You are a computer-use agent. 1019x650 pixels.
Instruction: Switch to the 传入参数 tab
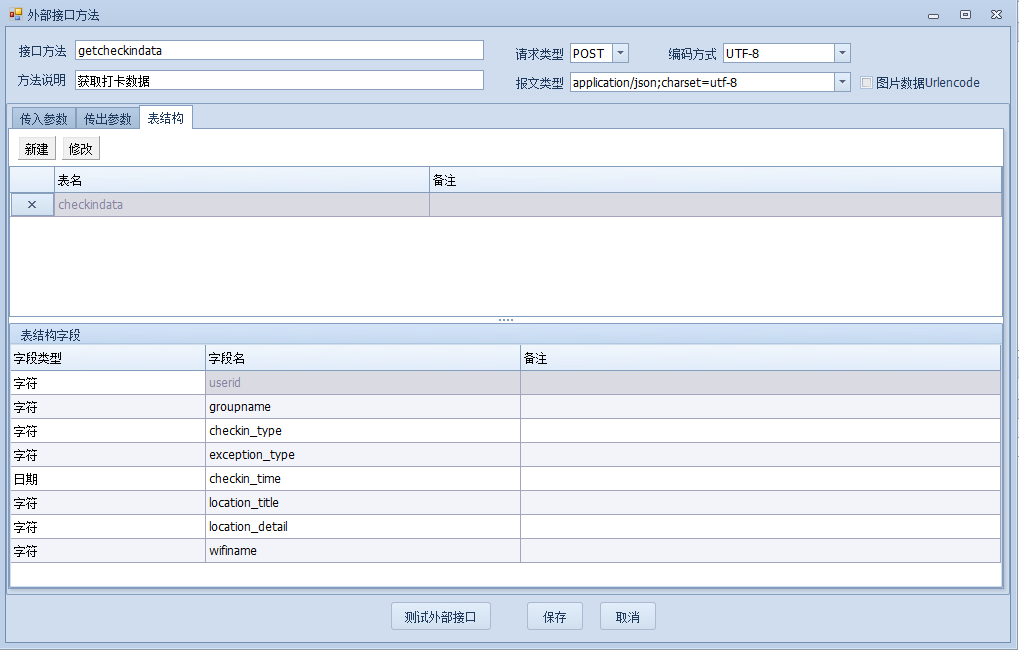tap(44, 119)
